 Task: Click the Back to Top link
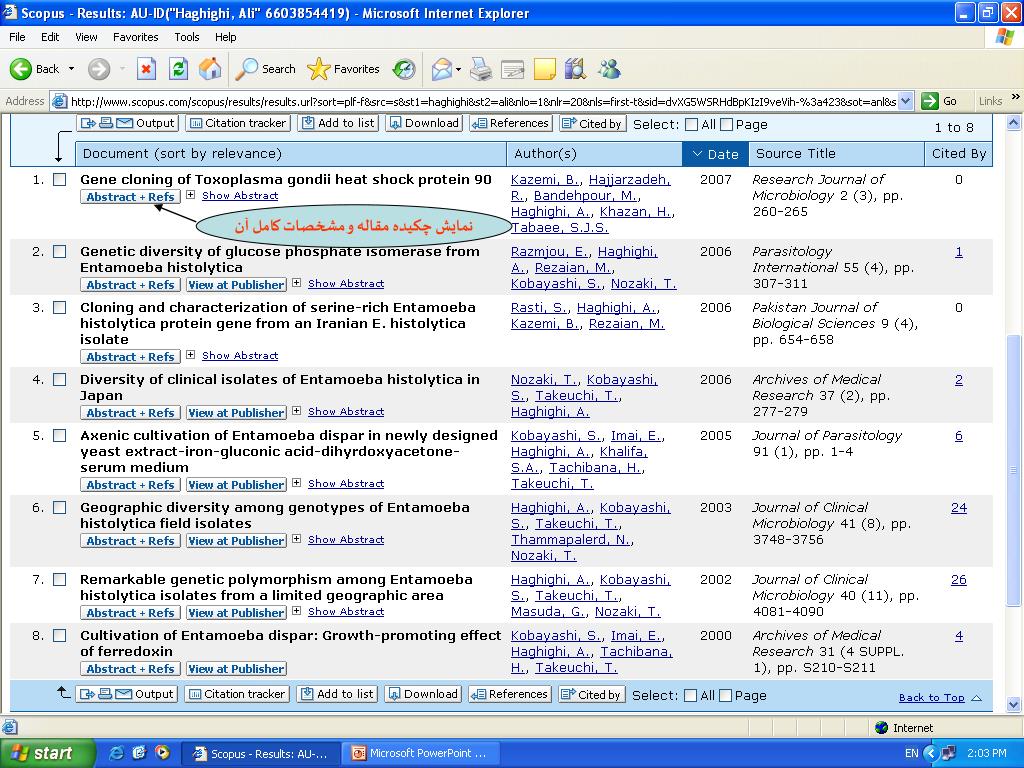point(931,697)
